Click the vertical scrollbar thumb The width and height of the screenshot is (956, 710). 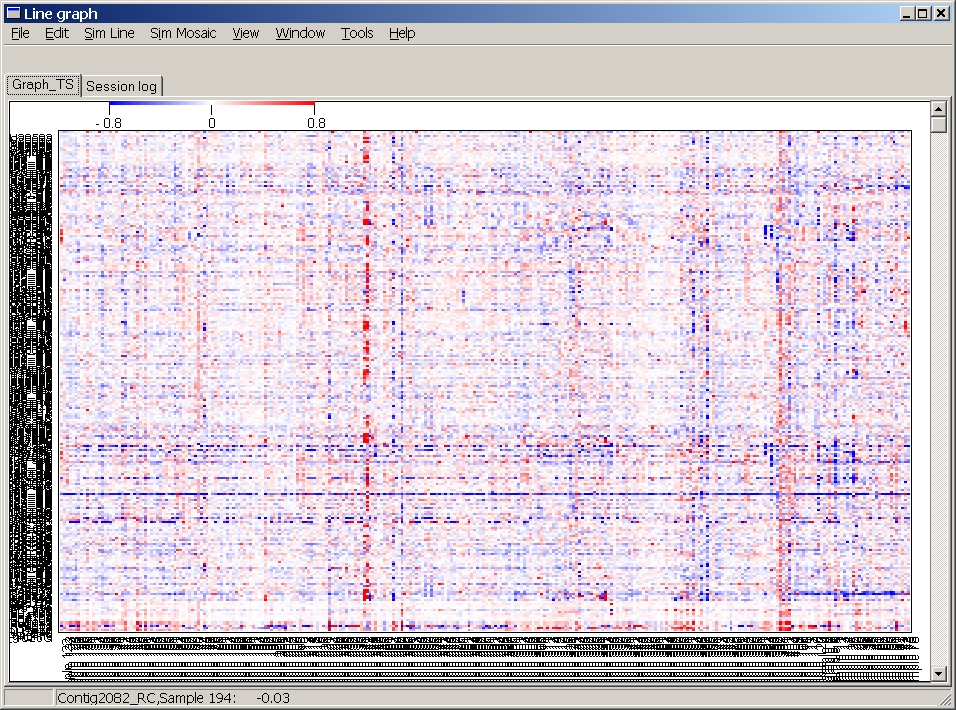[x=938, y=125]
